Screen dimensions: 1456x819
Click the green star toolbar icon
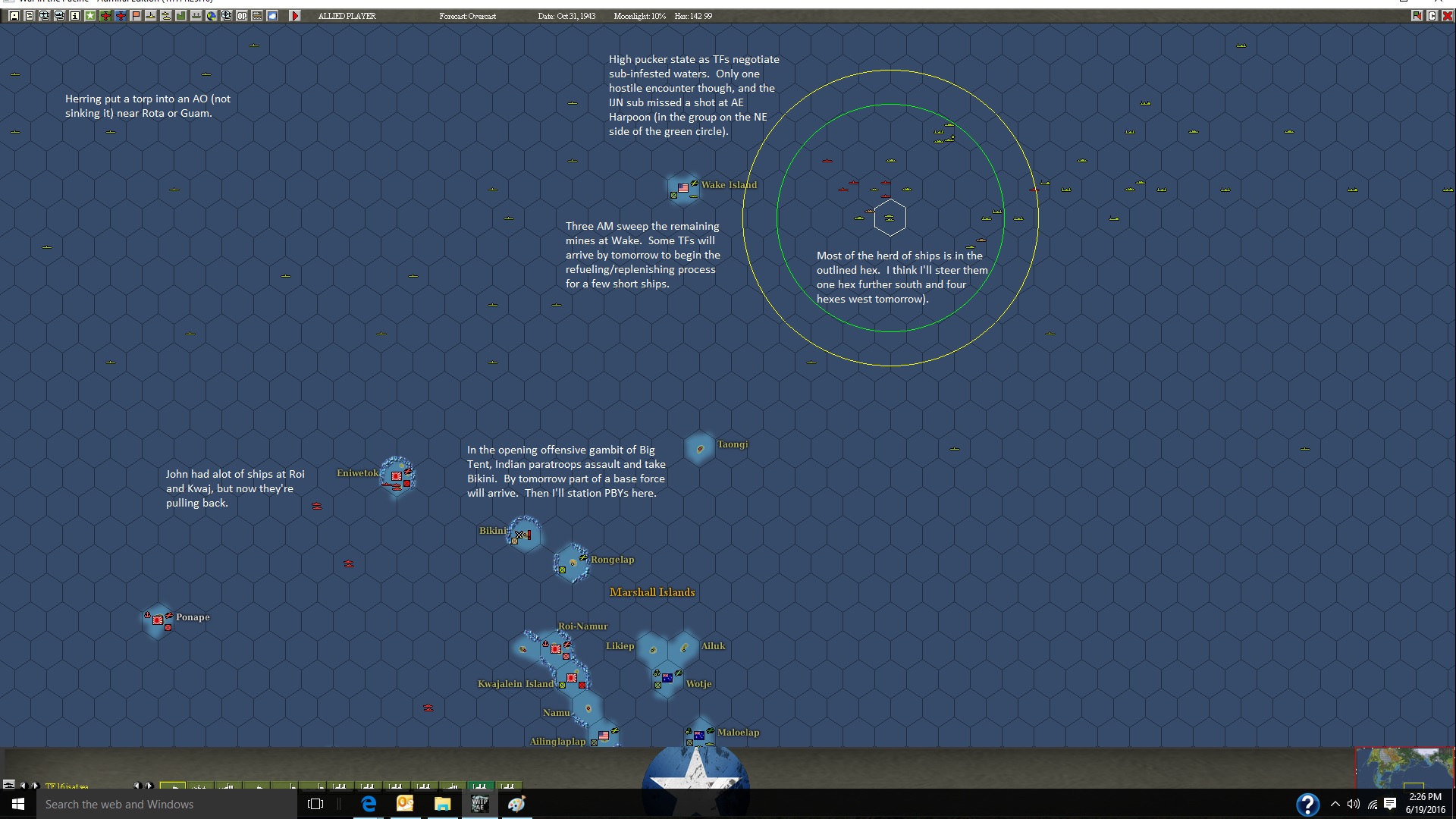pos(89,16)
